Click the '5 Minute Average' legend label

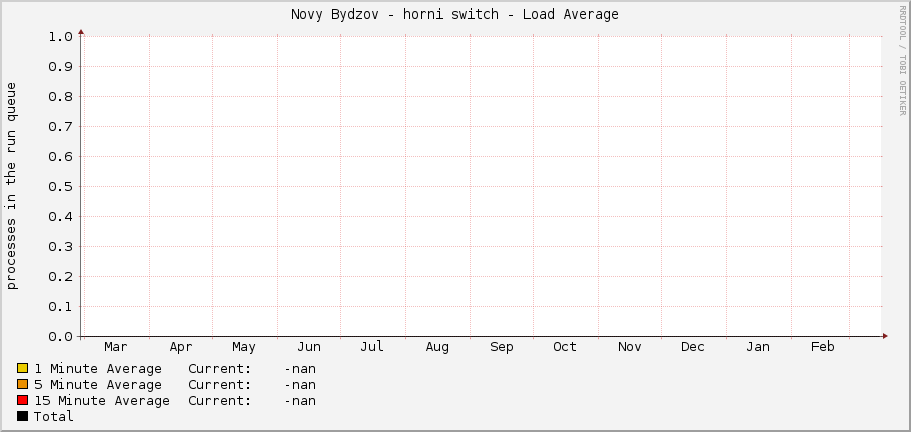[x=98, y=384]
